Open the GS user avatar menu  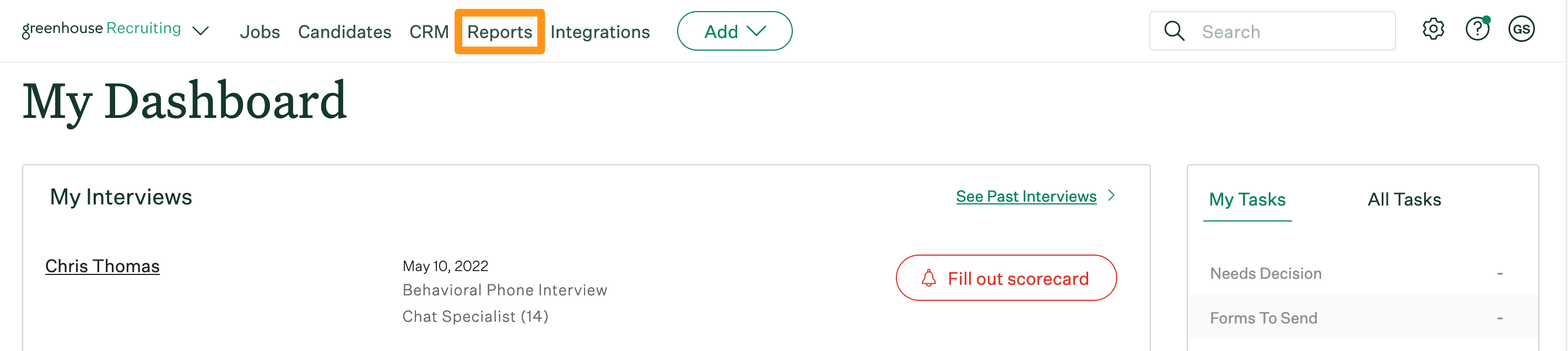1522,30
